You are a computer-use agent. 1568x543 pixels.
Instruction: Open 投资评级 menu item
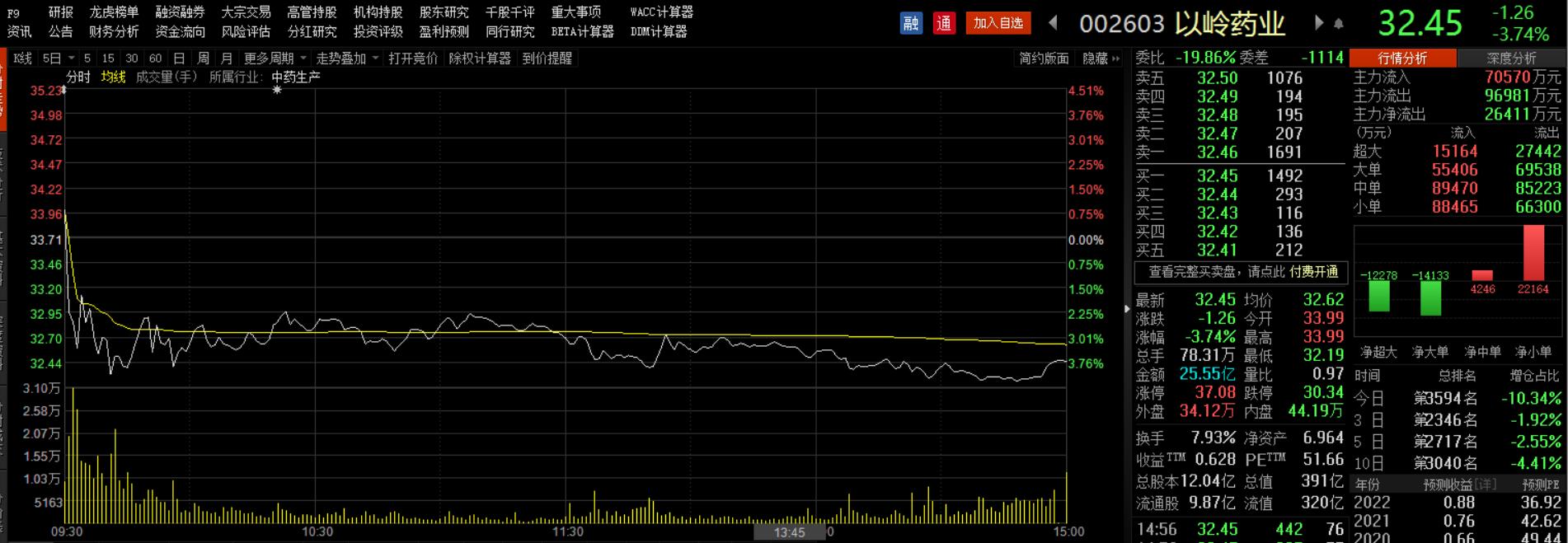378,31
